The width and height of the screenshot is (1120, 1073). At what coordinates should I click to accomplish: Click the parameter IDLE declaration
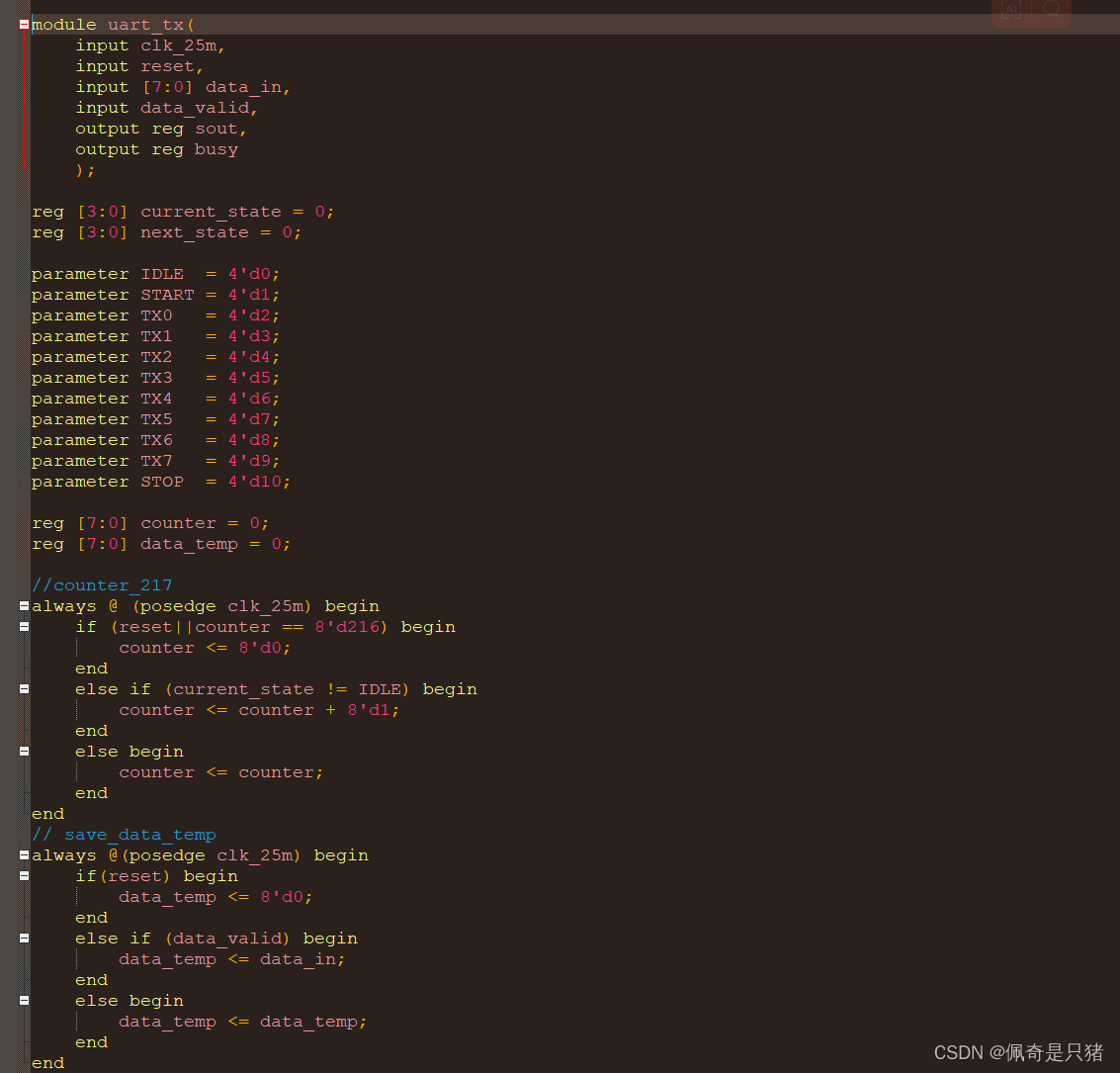(162, 273)
